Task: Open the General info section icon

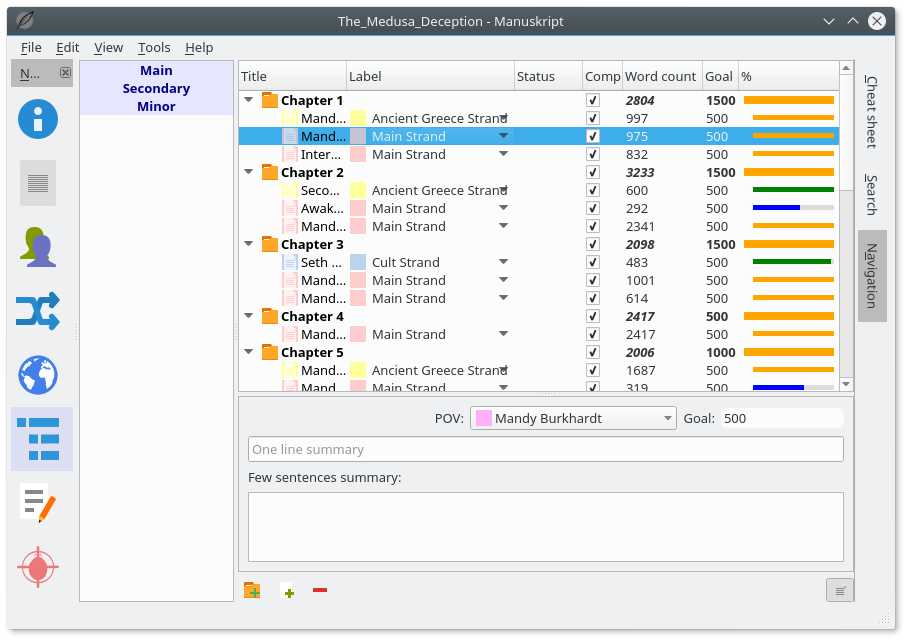Action: [x=38, y=119]
